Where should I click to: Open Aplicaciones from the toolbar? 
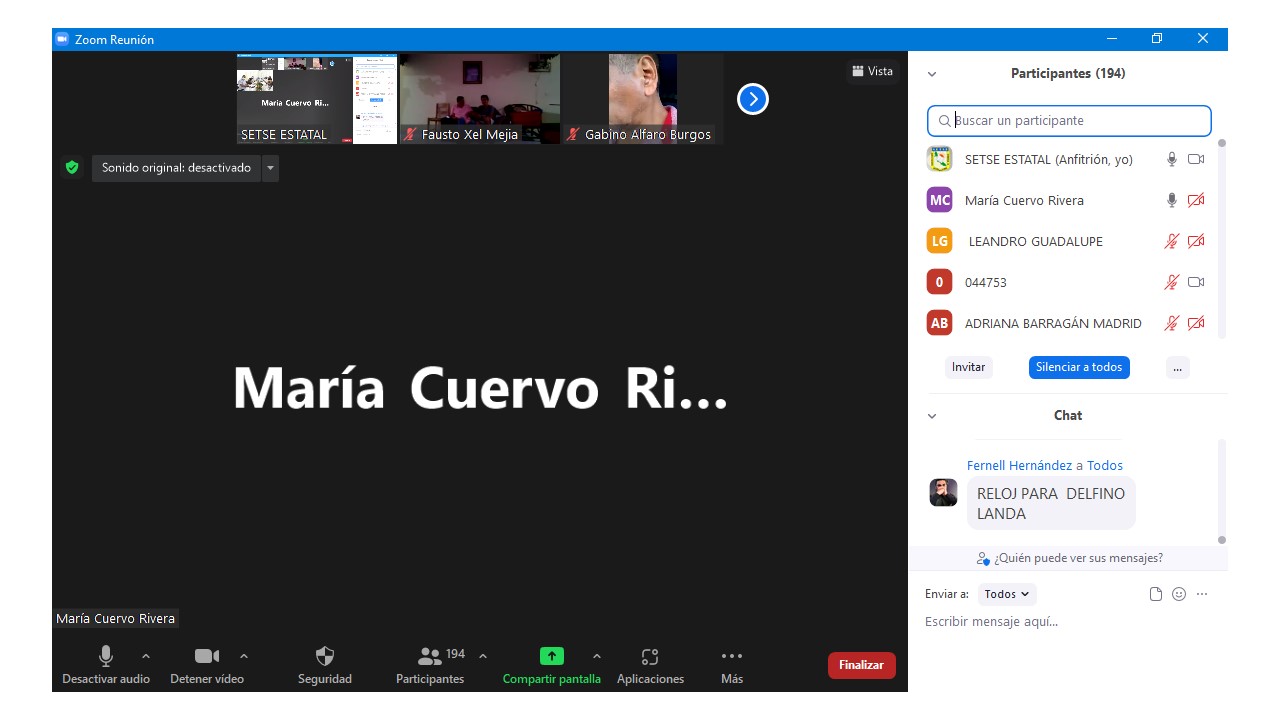coord(650,657)
